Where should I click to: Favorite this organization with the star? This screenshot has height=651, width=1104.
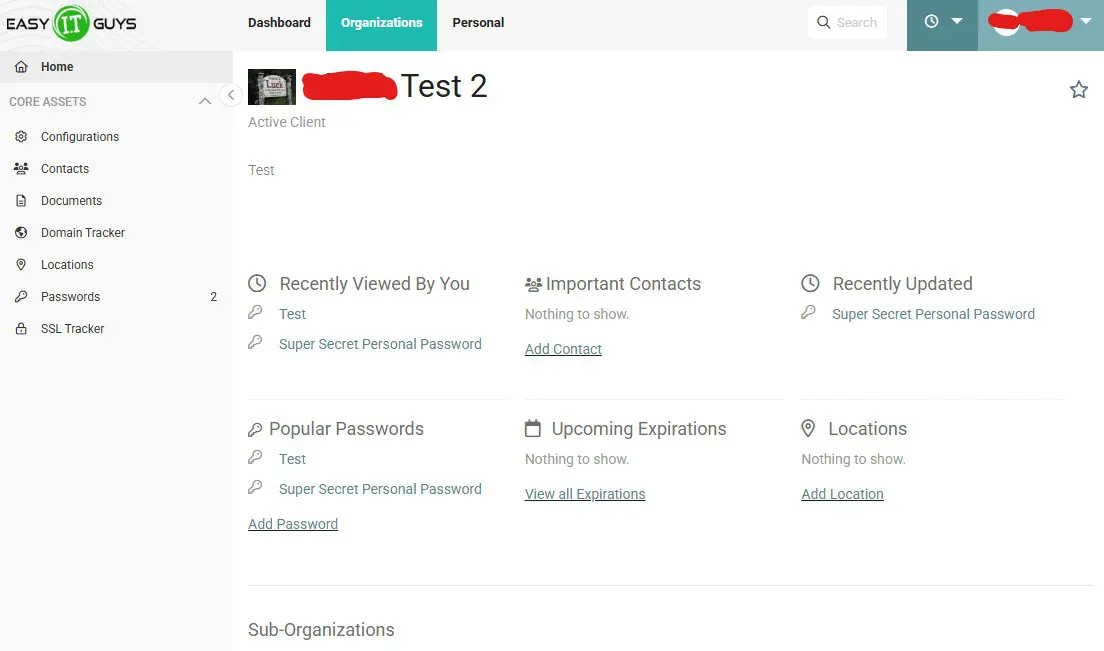pyautogui.click(x=1079, y=90)
